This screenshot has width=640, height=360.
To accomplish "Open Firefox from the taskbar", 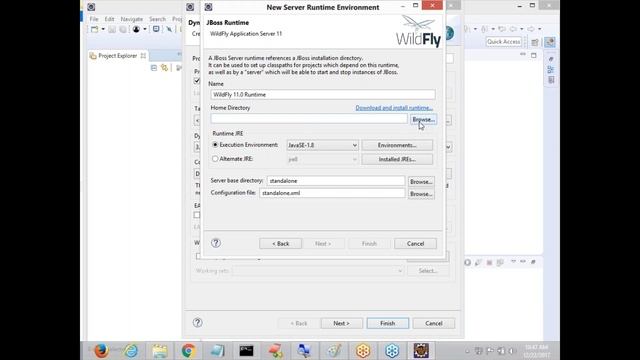I will click(x=101, y=351).
